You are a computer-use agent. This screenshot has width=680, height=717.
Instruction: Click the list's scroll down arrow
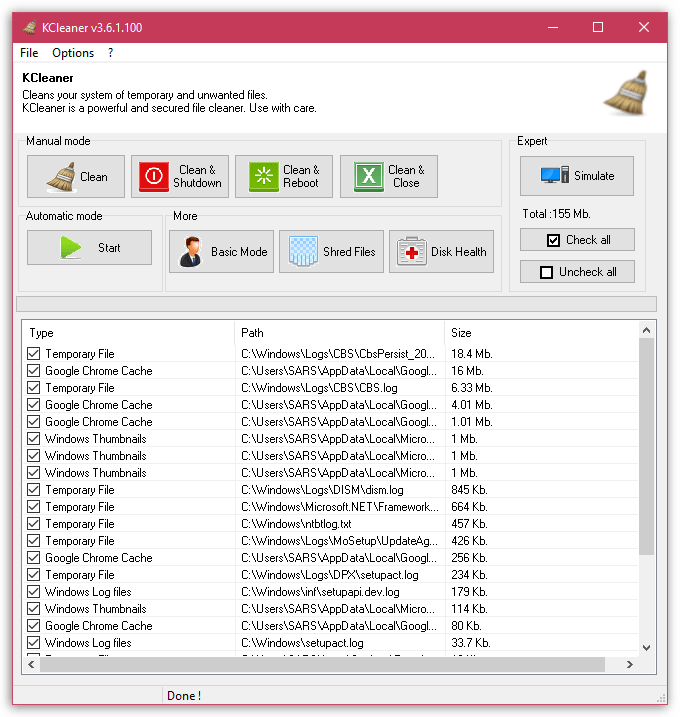(x=646, y=647)
